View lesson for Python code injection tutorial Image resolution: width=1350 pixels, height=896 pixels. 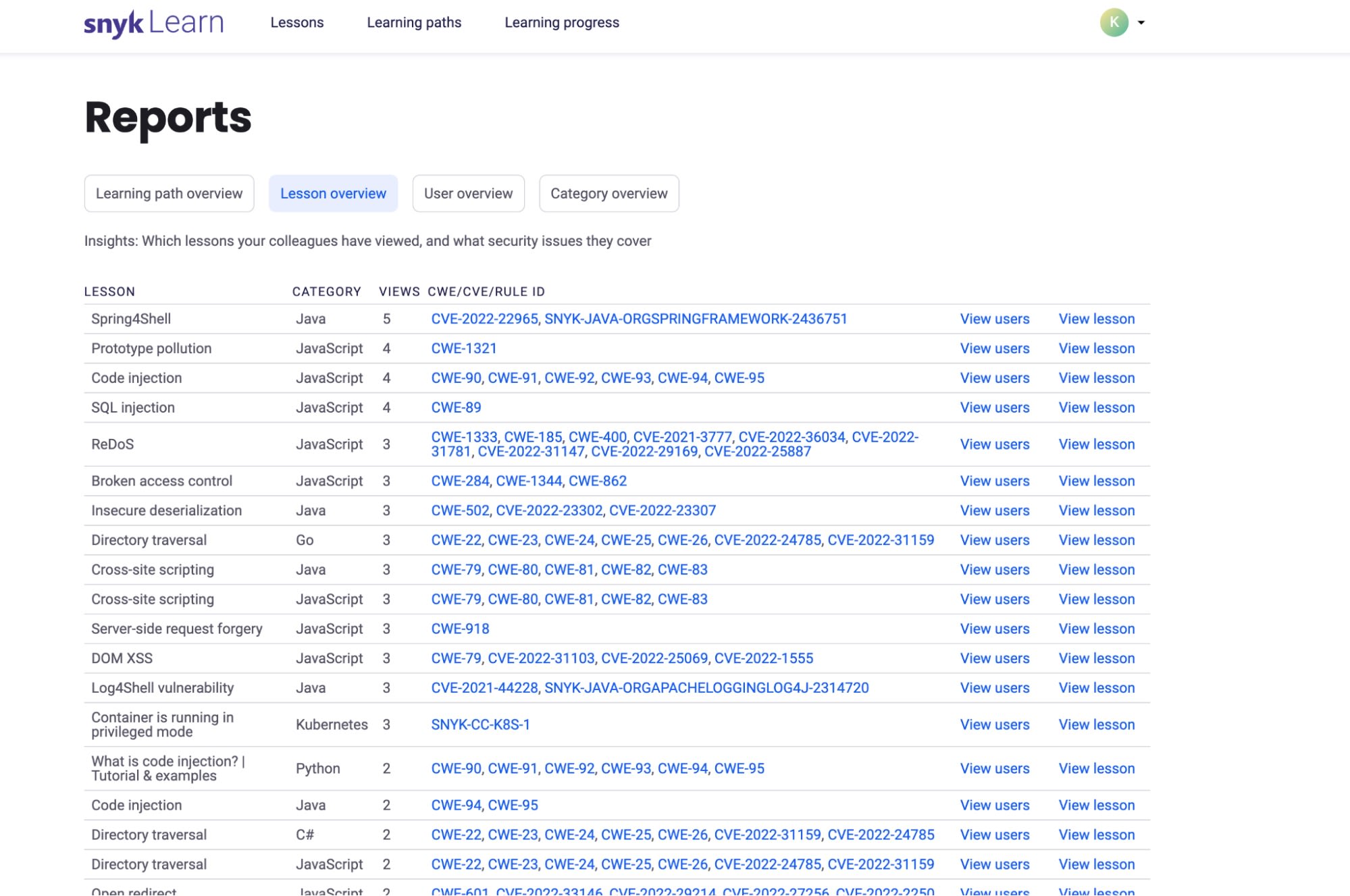[x=1097, y=768]
